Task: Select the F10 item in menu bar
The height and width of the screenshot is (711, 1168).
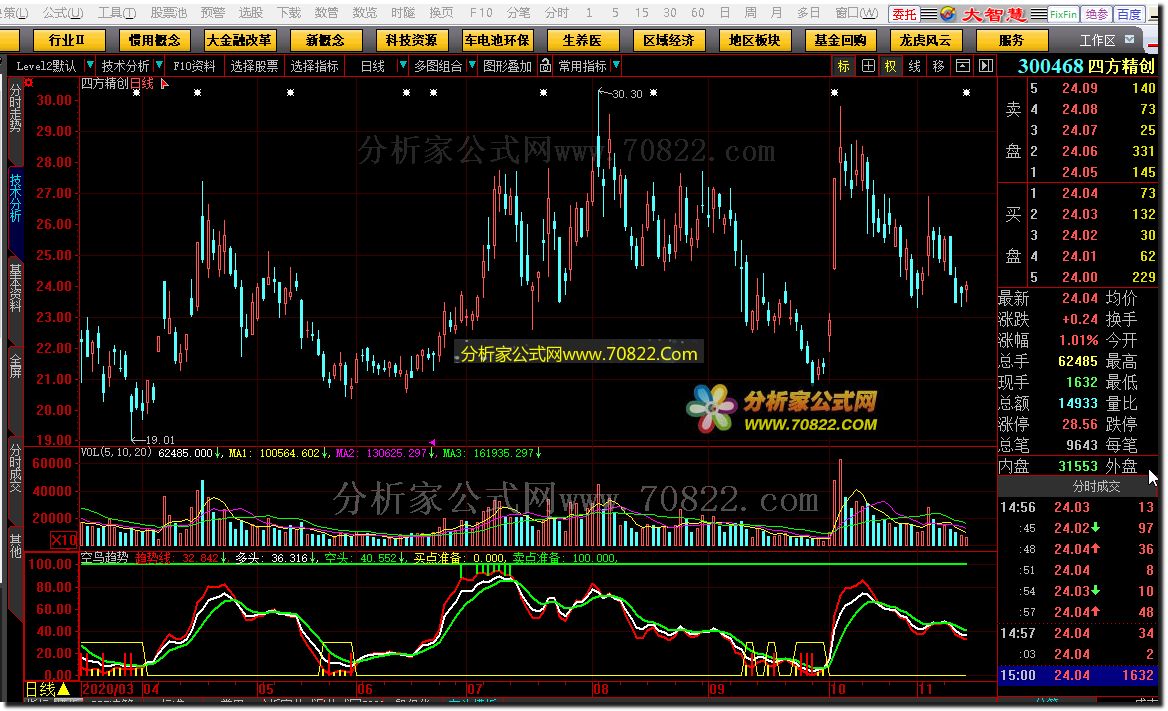Action: click(x=480, y=13)
